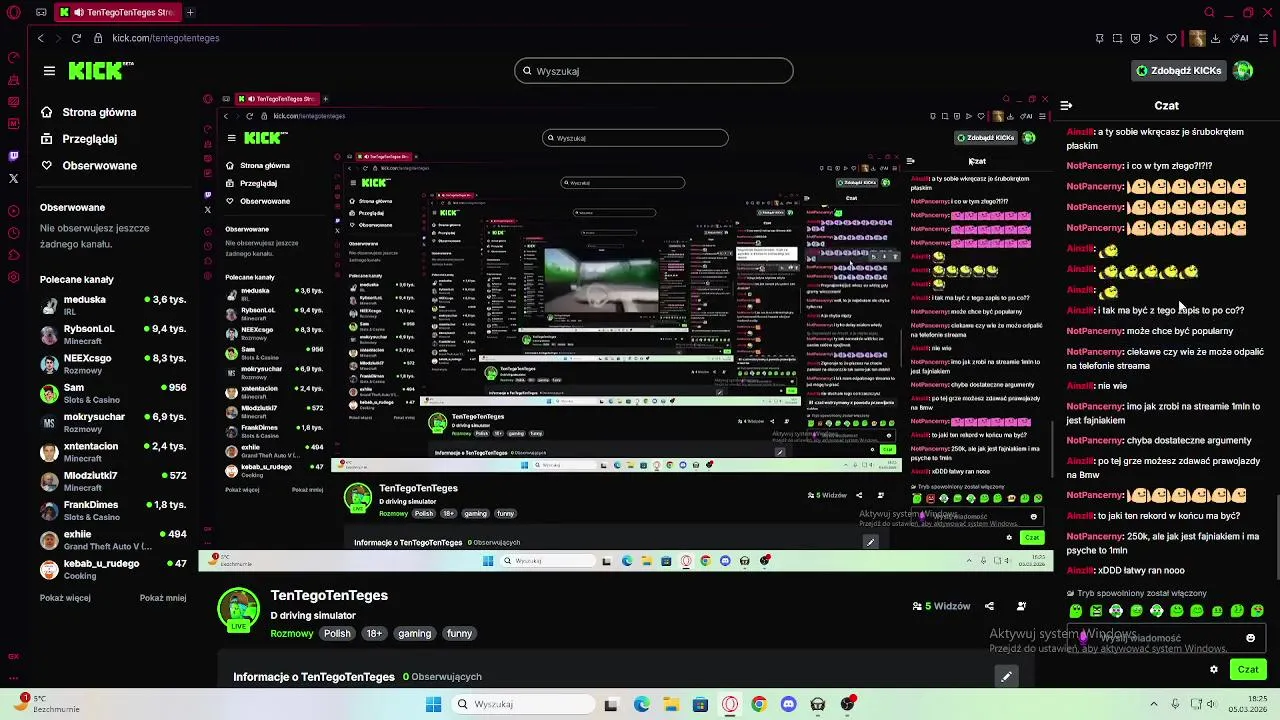This screenshot has width=1280, height=720.
Task: Open xntentacion recommended channel
Action: click(113, 451)
